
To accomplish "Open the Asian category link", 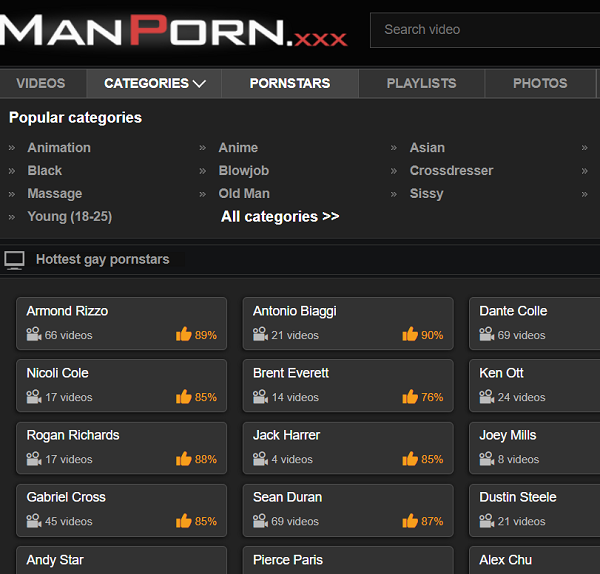I will (x=427, y=148).
